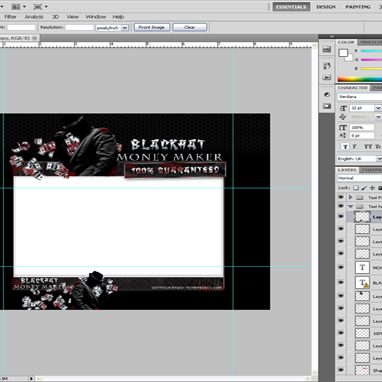Image resolution: width=382 pixels, height=382 pixels.
Task: Open the Brush presets dock icon
Action: [x=327, y=66]
